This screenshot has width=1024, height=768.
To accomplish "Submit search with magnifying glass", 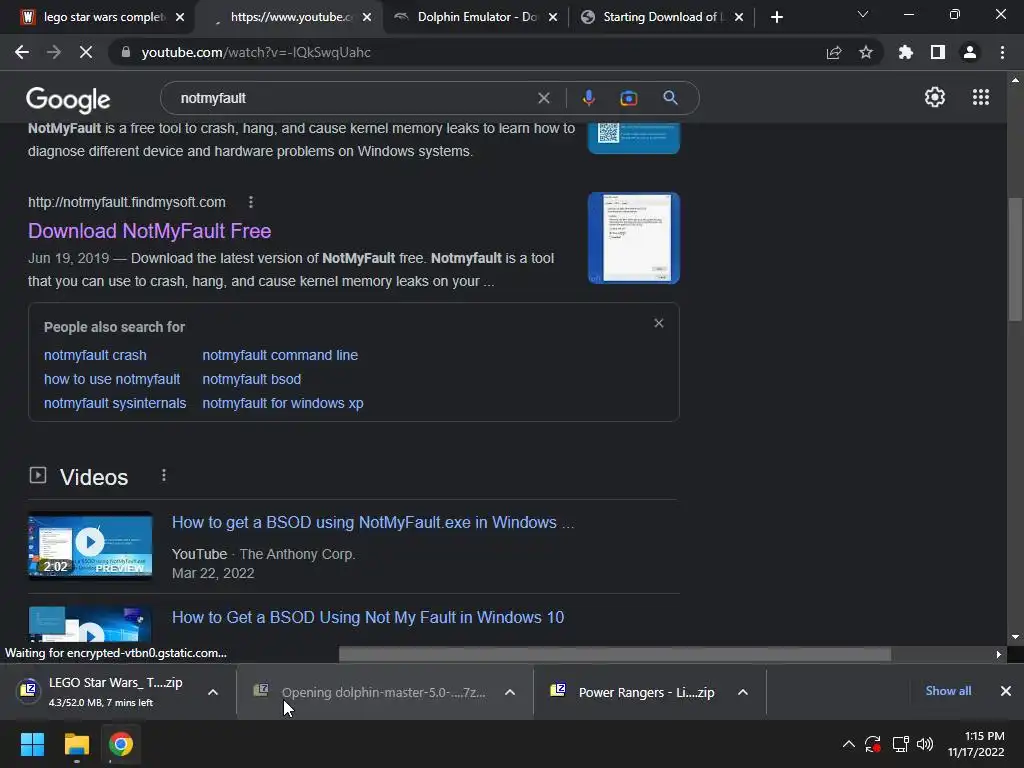I will tap(670, 98).
